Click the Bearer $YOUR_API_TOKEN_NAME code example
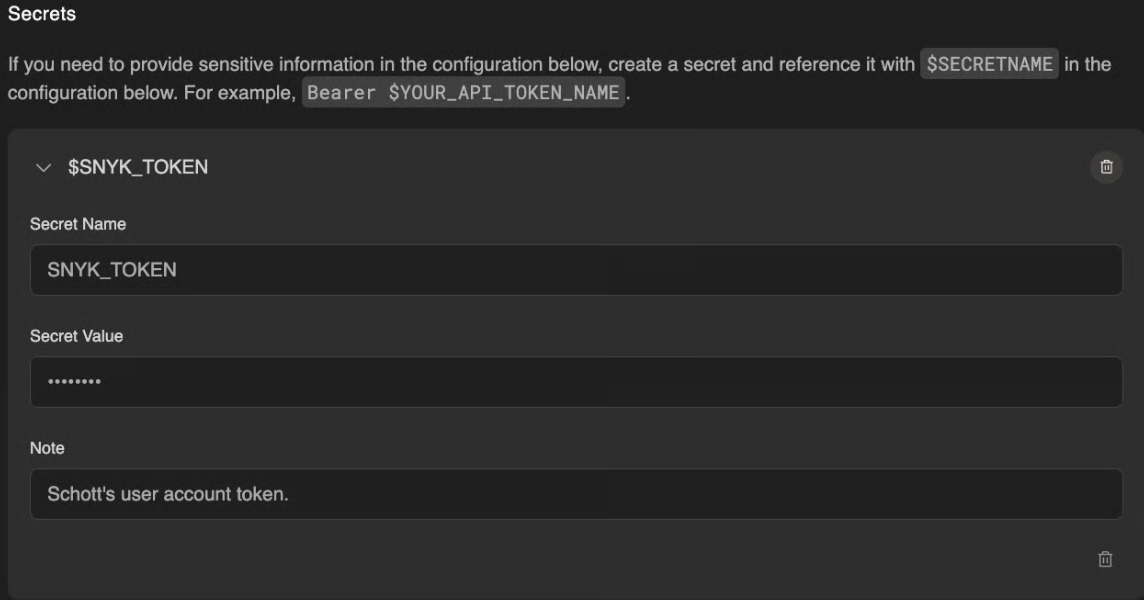Viewport: 1144px width, 600px height. coord(464,93)
